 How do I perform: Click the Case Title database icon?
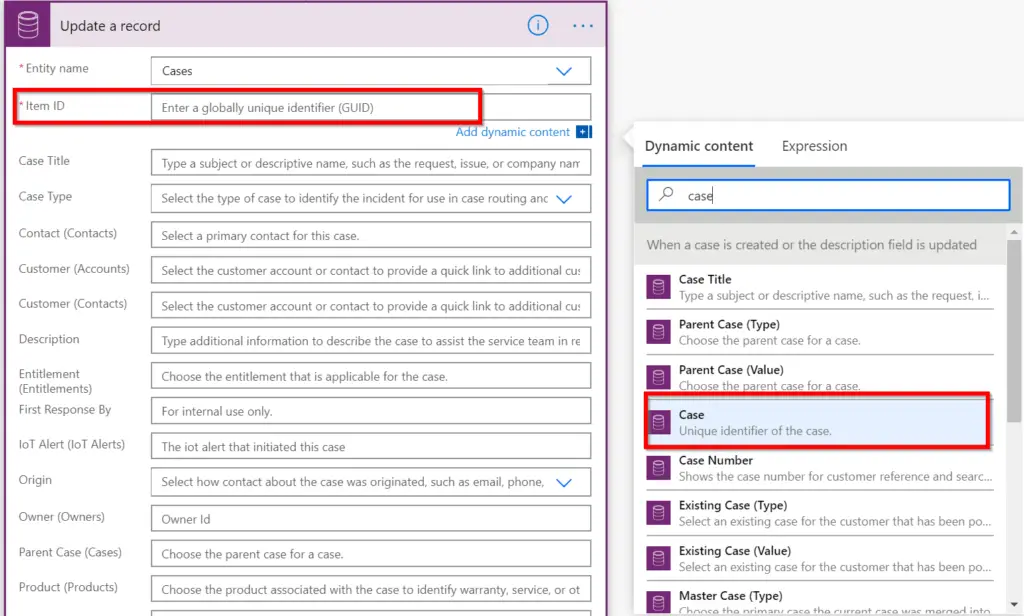[658, 287]
